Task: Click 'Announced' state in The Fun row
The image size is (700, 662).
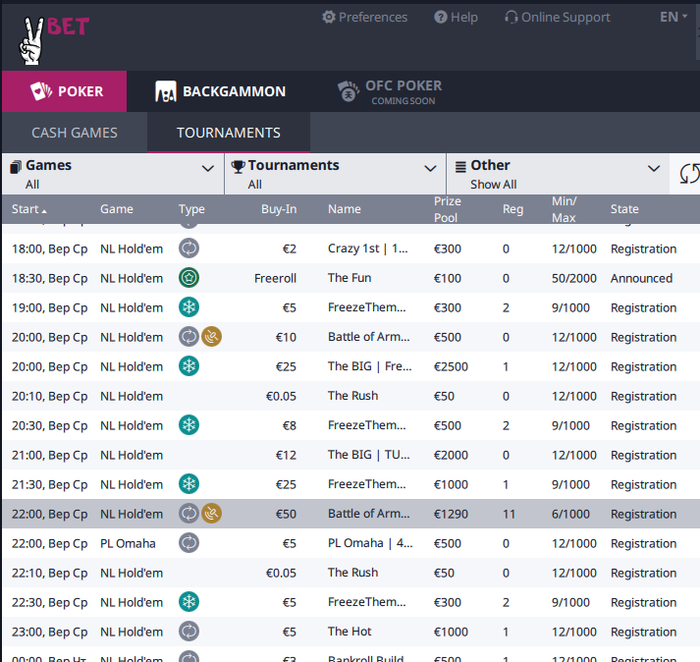Action: 642,278
